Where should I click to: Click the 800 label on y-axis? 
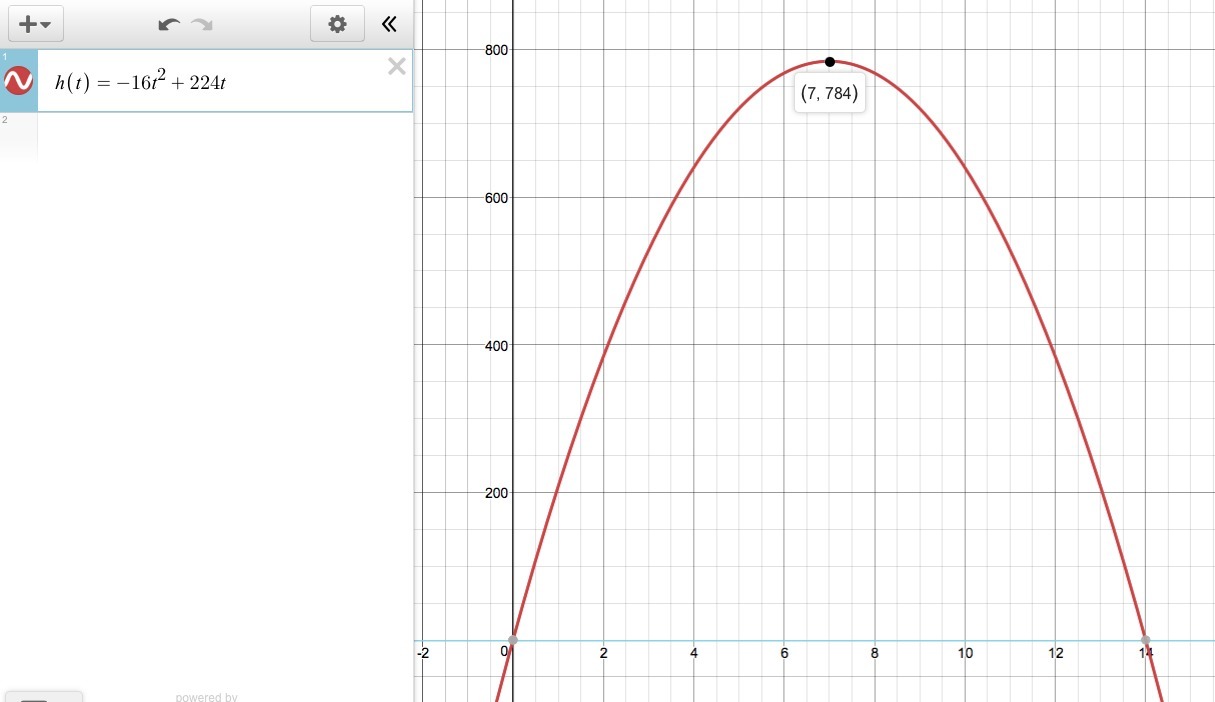[x=496, y=50]
